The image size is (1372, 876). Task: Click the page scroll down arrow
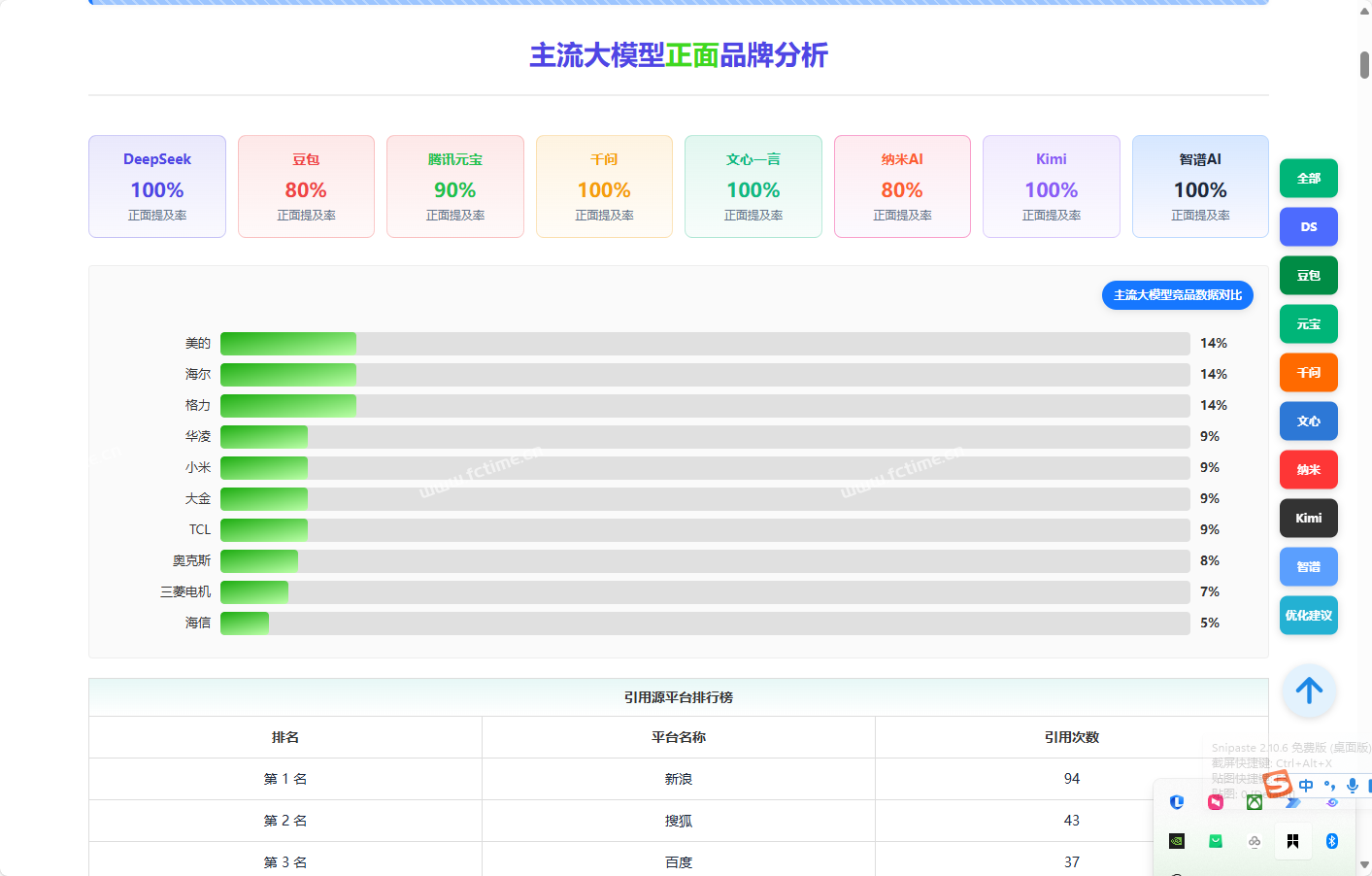click(x=1364, y=863)
